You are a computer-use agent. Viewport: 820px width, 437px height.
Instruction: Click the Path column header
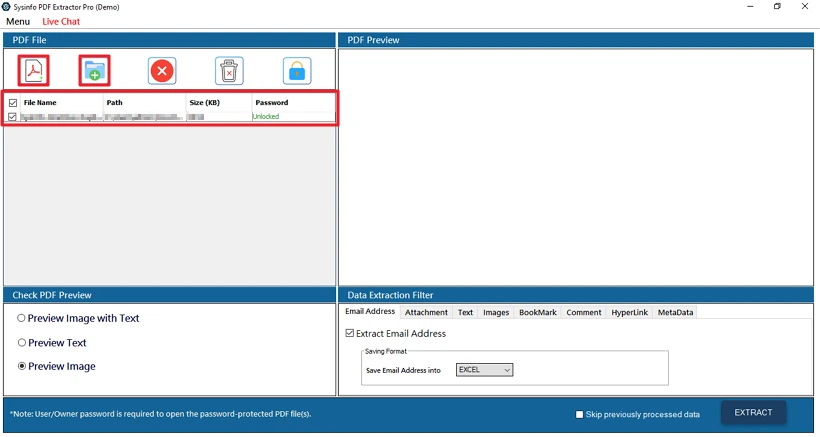tap(144, 102)
